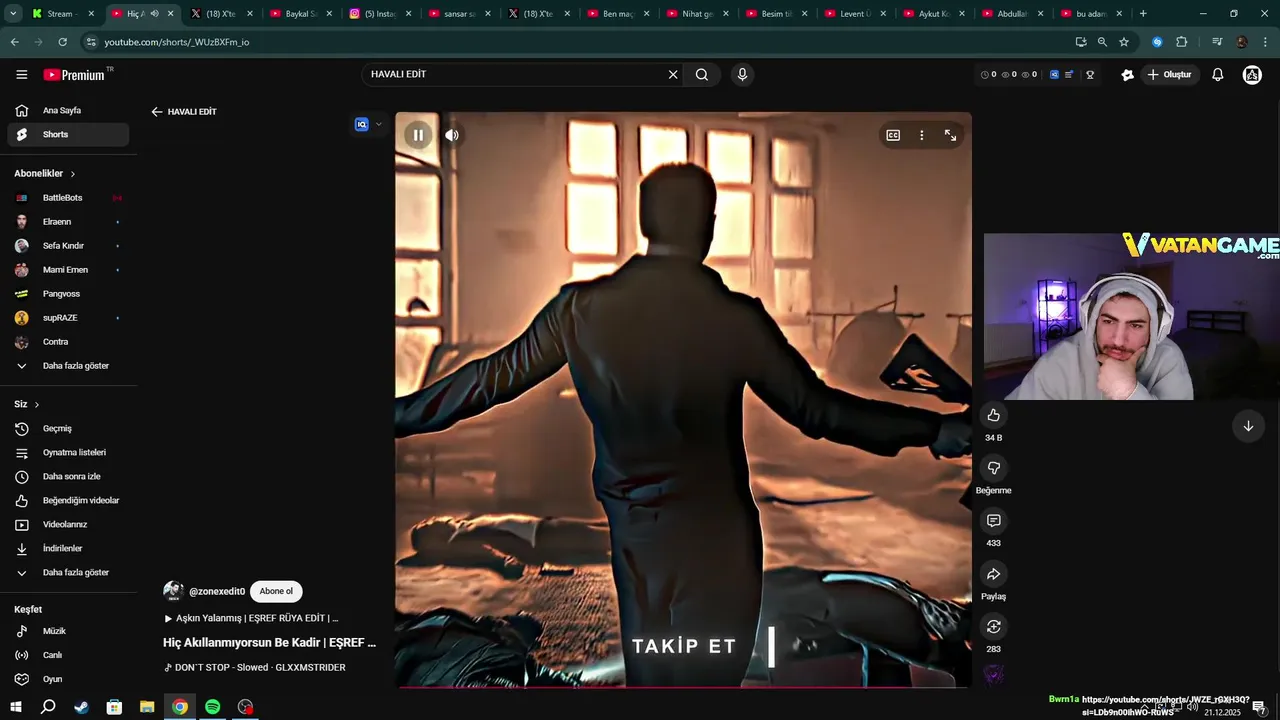The height and width of the screenshot is (720, 1280).
Task: Open Müzik under Keşfet
Action: 68,631
